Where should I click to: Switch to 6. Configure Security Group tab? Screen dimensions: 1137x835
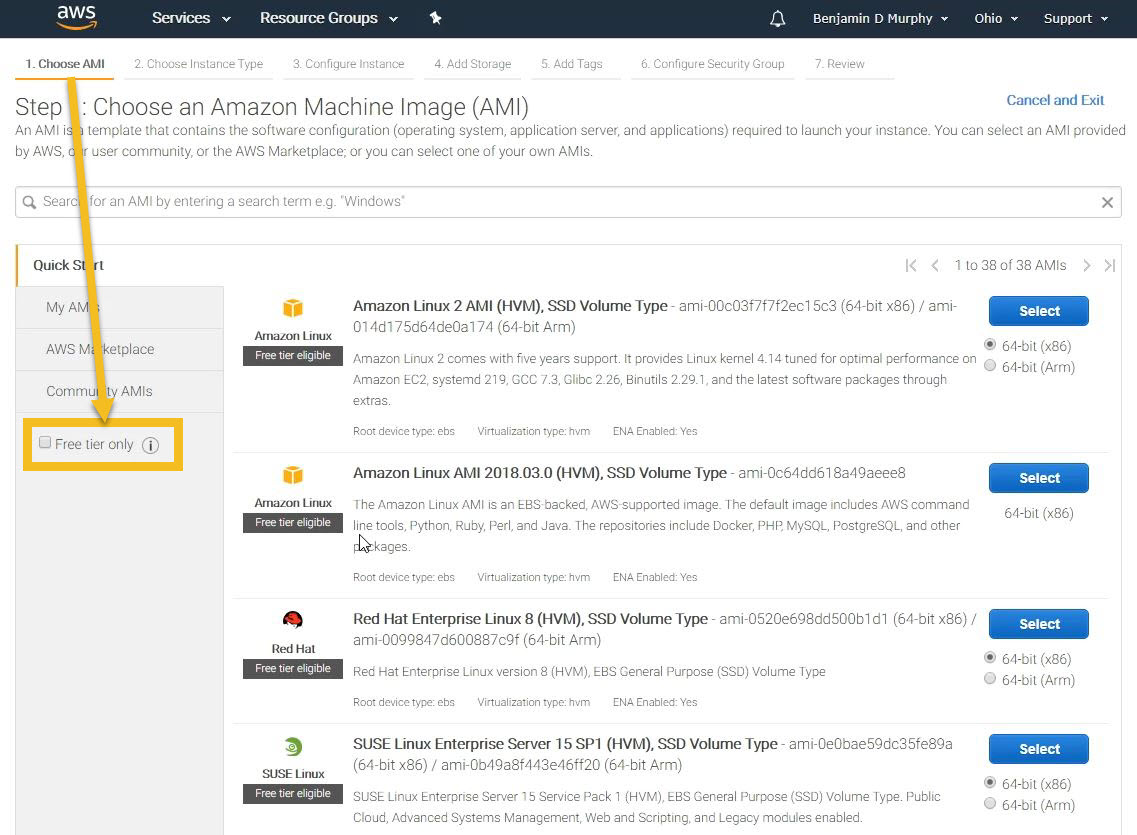tap(712, 65)
